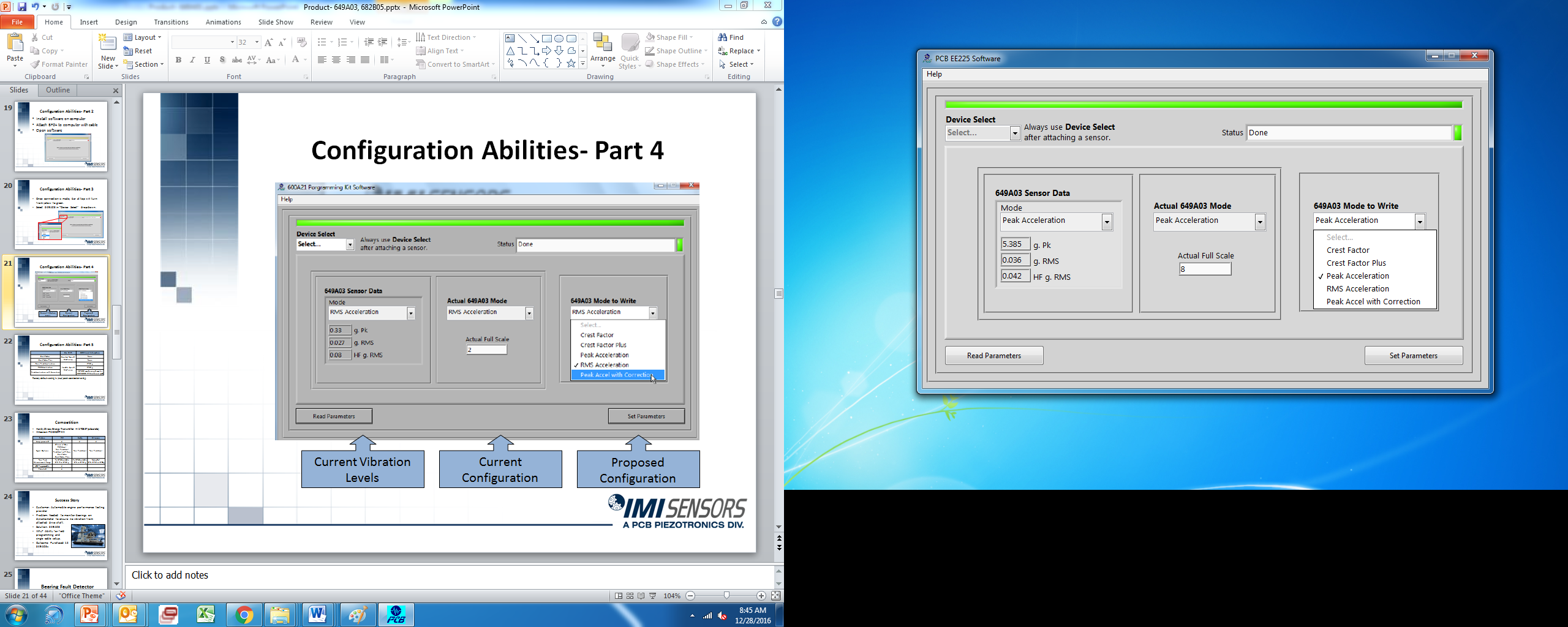Toggle Text Shadow in Font group

coord(222,60)
